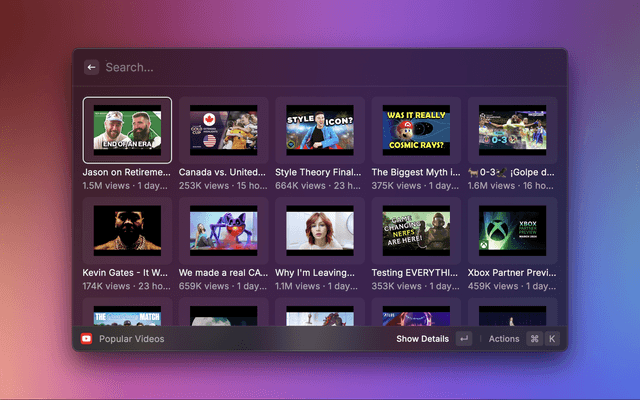This screenshot has height=400, width=640.
Task: Open the Why I'm Leaving video
Action: coord(319,230)
